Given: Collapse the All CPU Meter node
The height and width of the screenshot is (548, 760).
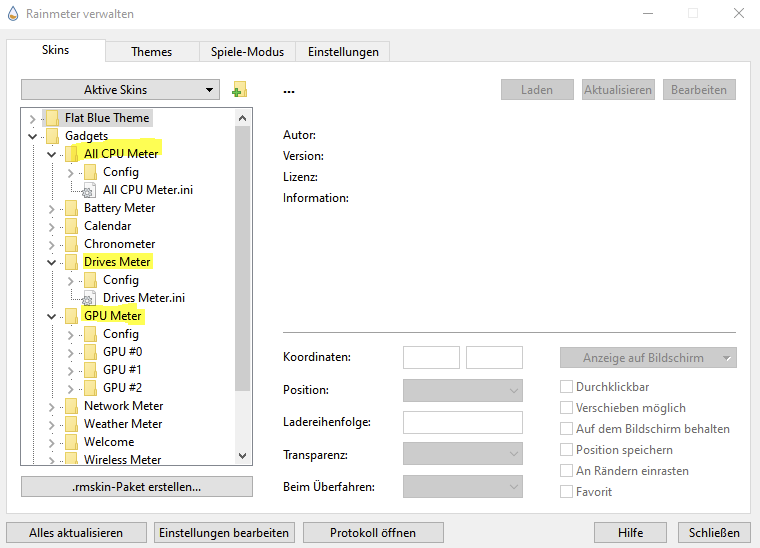Looking at the screenshot, I should coord(51,155).
